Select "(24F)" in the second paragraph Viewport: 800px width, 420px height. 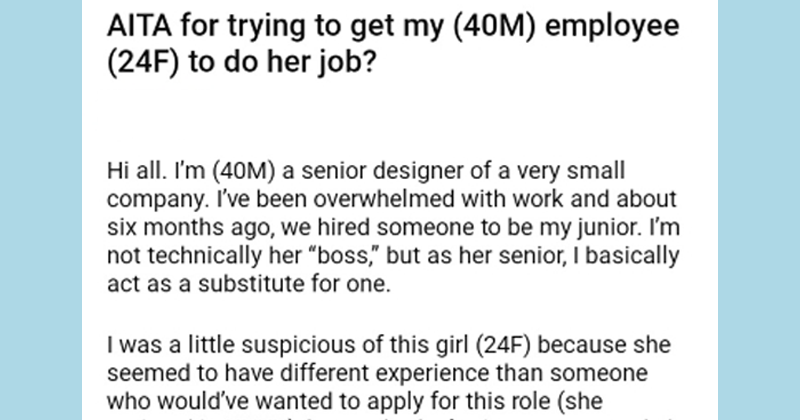[x=503, y=345]
